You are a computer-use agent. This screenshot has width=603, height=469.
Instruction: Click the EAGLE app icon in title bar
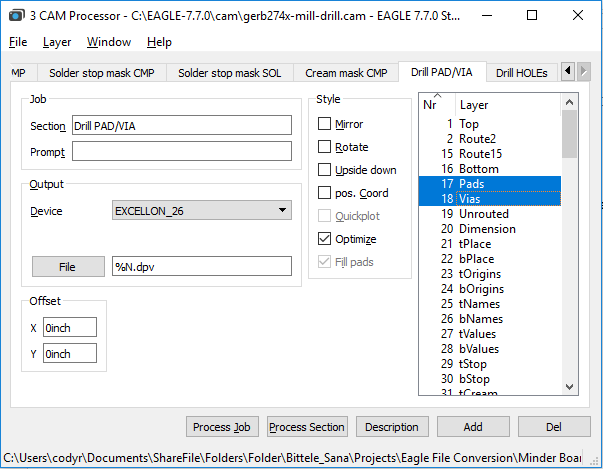click(x=14, y=15)
